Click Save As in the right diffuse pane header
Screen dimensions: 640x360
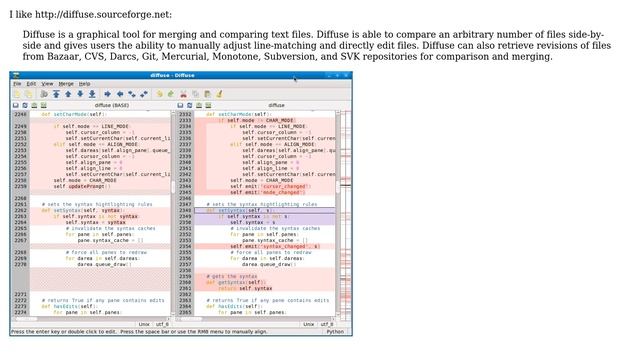pyautogui.click(x=208, y=105)
